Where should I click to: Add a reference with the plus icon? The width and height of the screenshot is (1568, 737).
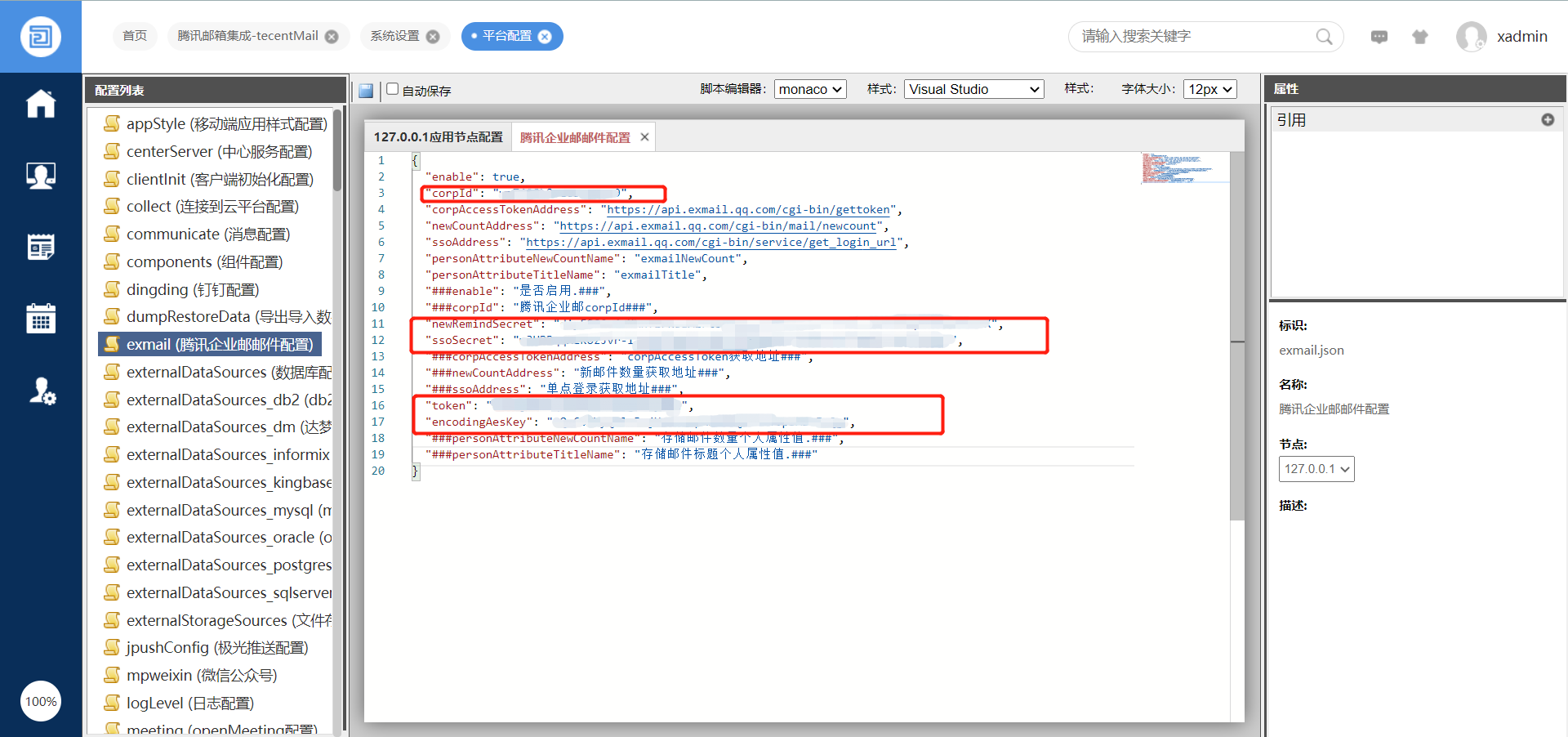click(1548, 120)
